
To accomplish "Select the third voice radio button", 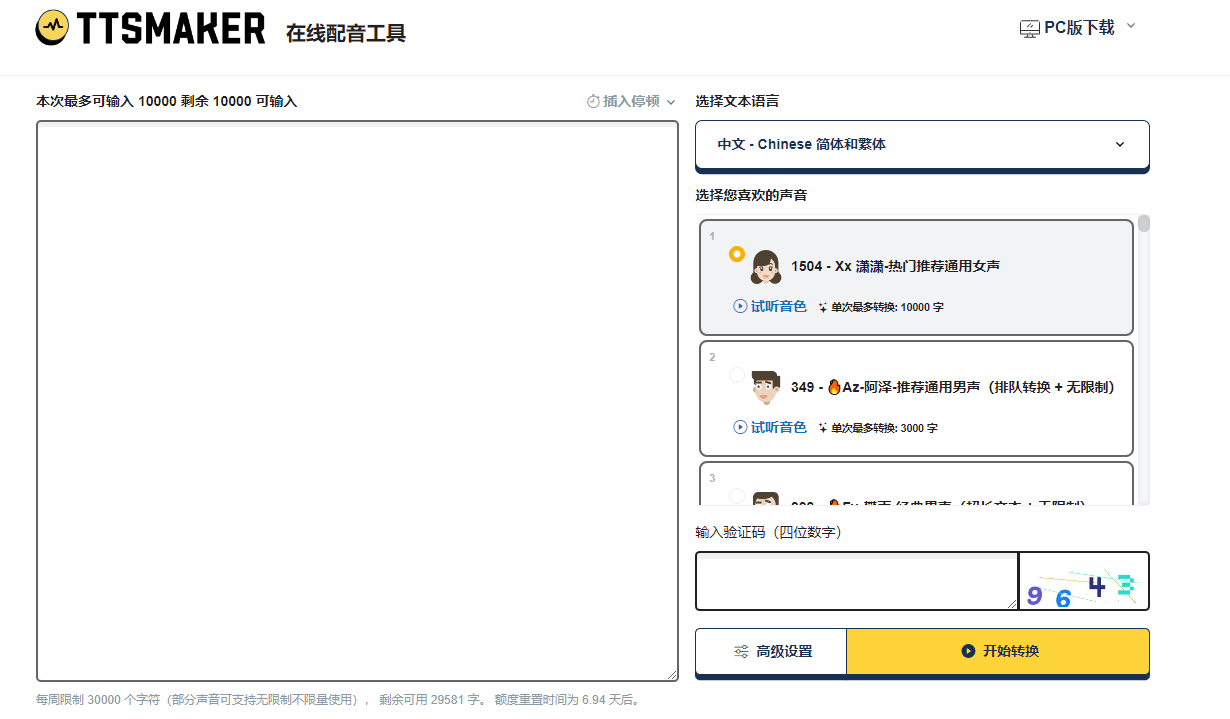I will pos(737,496).
